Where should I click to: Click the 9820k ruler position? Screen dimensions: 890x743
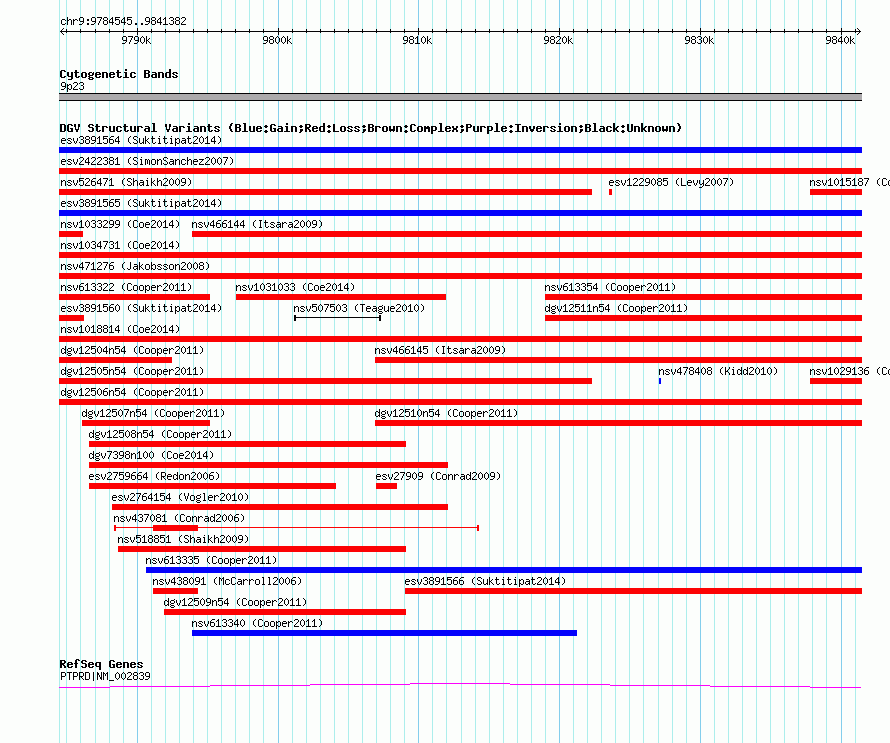[558, 40]
